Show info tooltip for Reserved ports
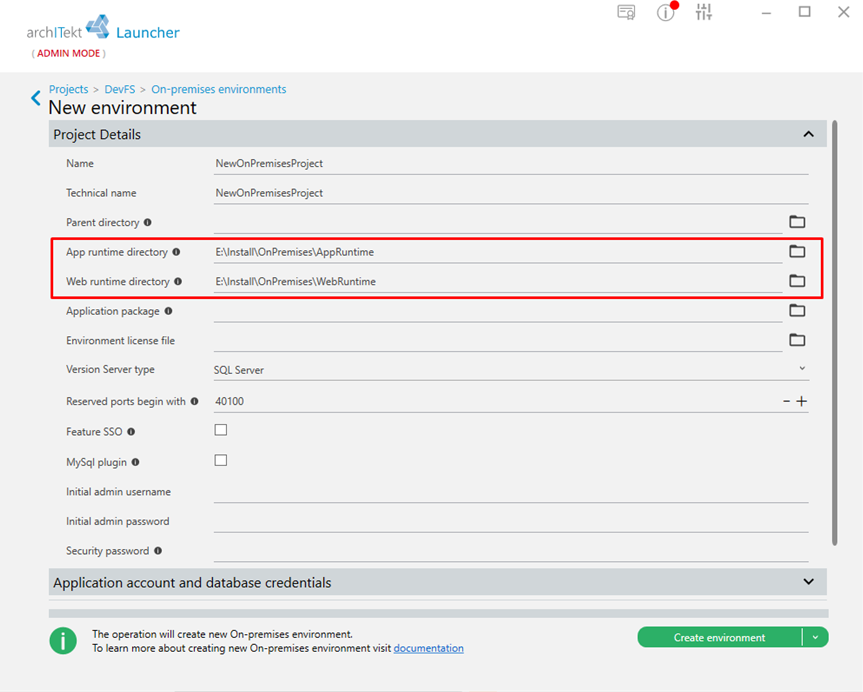Image resolution: width=863 pixels, height=692 pixels. point(194,401)
